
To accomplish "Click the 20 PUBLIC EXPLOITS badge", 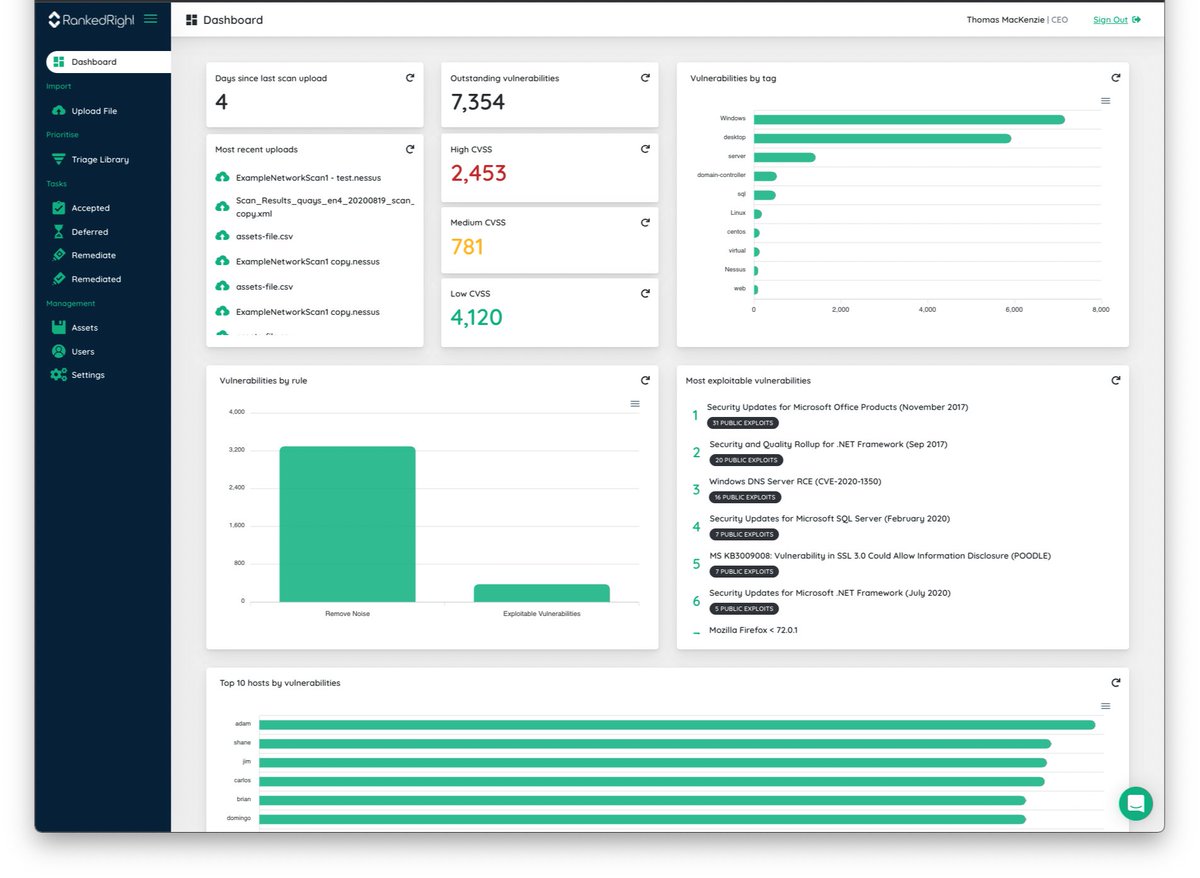I will tap(746, 460).
